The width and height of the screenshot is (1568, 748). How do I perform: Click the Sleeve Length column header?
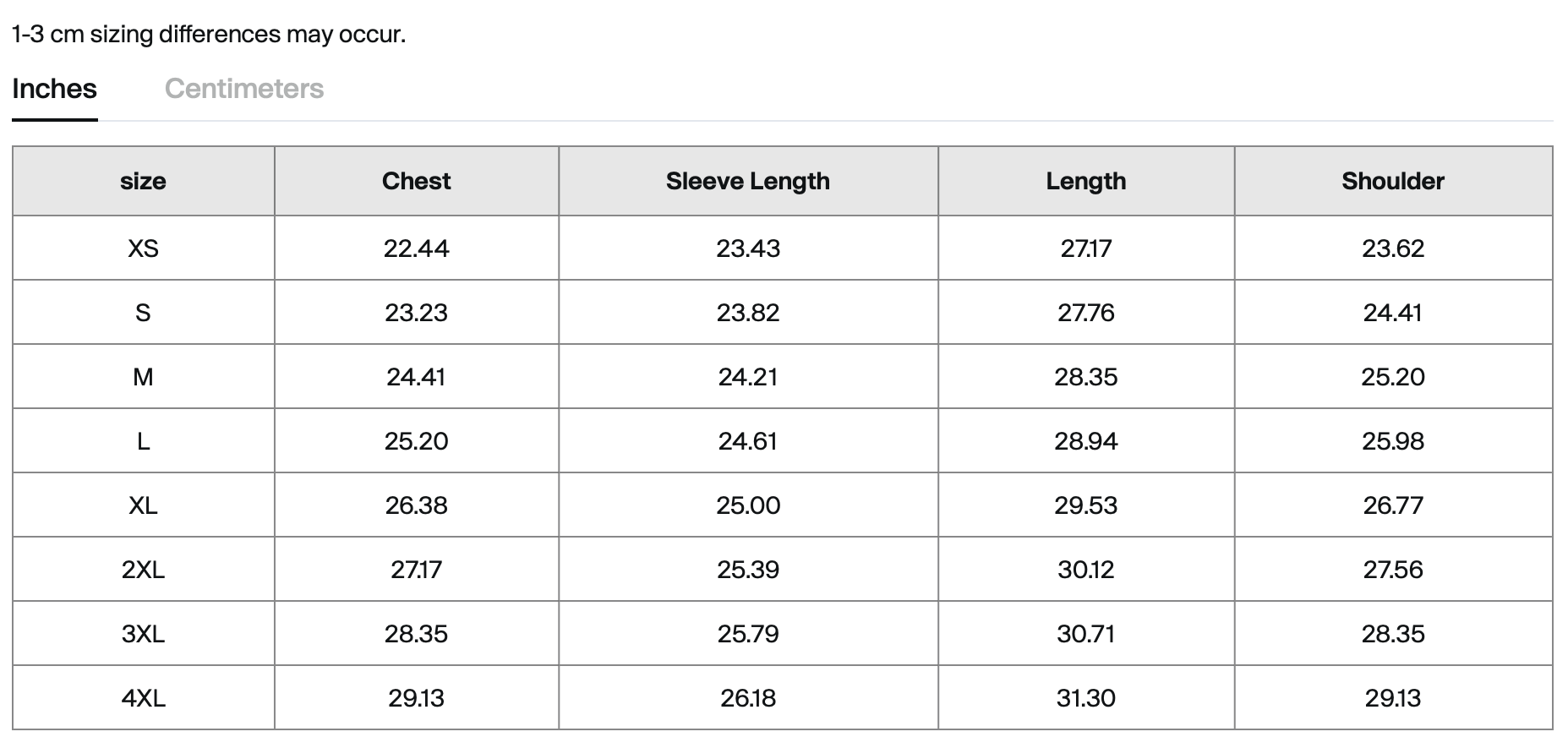coord(748,181)
